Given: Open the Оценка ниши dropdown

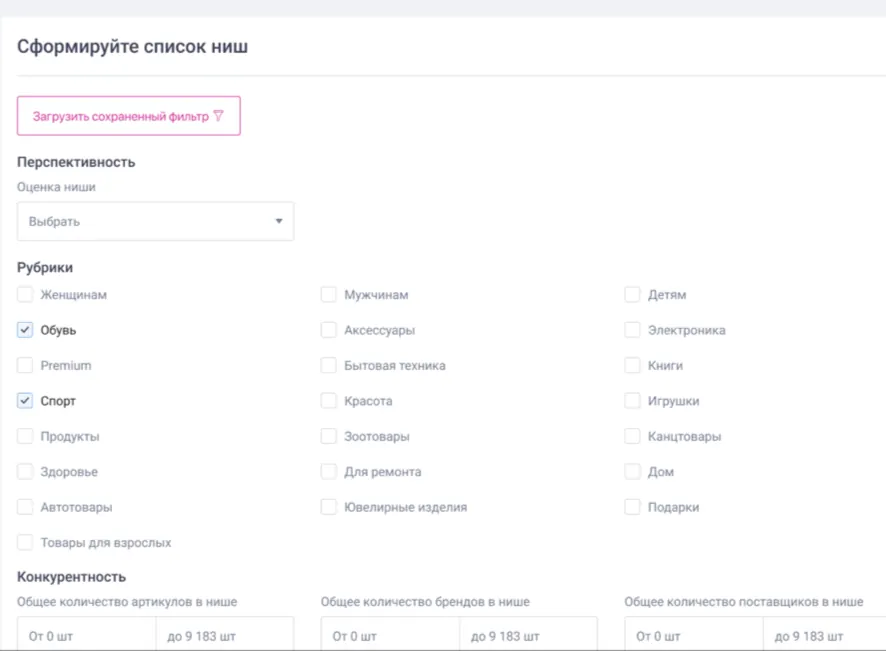Looking at the screenshot, I should pos(155,222).
